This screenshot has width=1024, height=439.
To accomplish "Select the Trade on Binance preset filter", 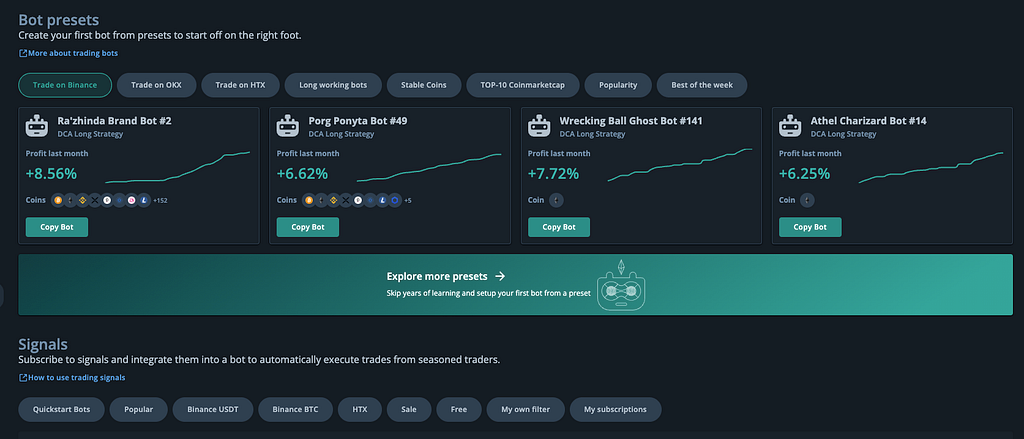I will [x=65, y=85].
